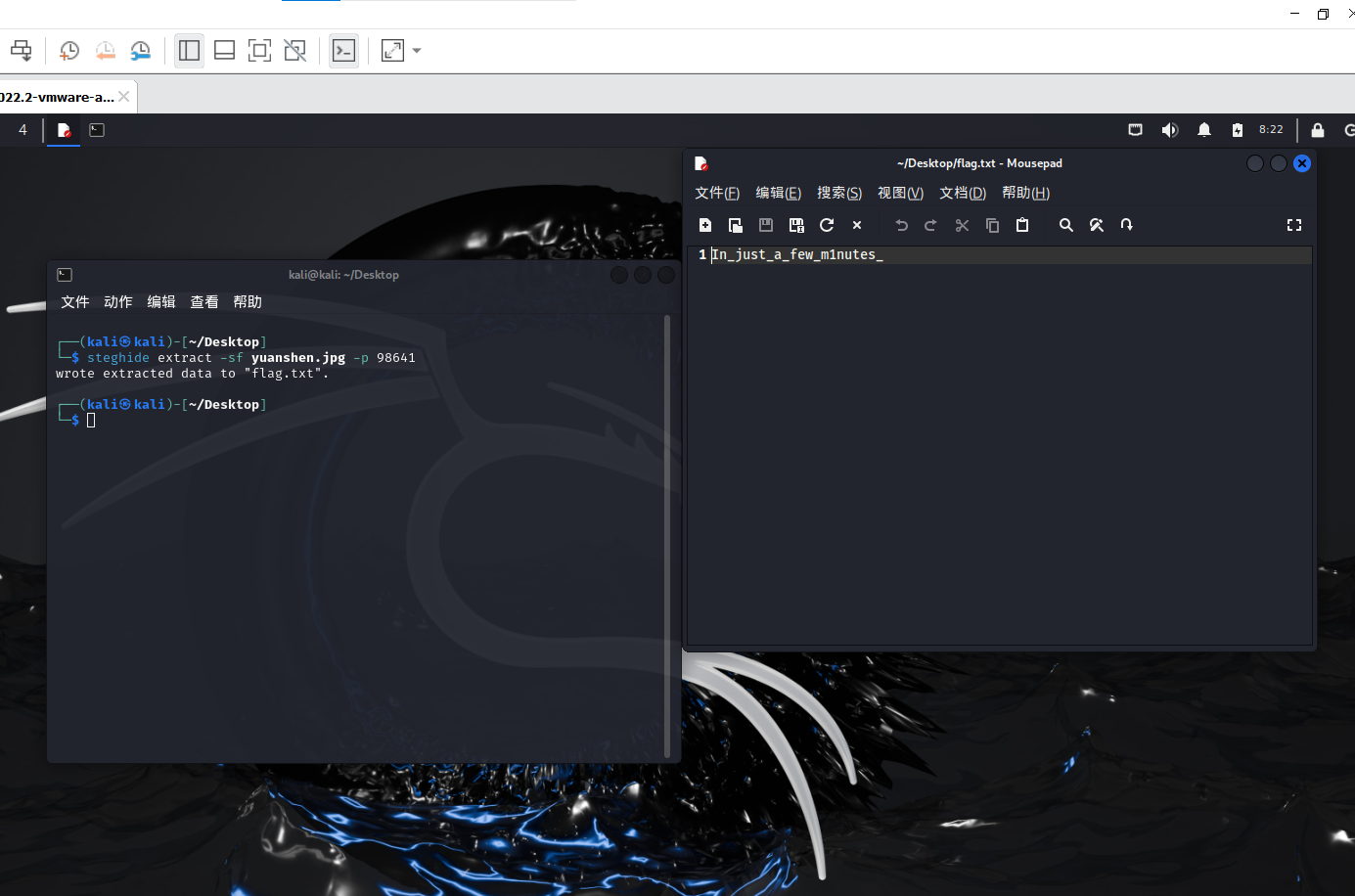Click the line 1 number in Mousepad gutter
Viewport: 1355px width, 896px height.
[x=702, y=254]
